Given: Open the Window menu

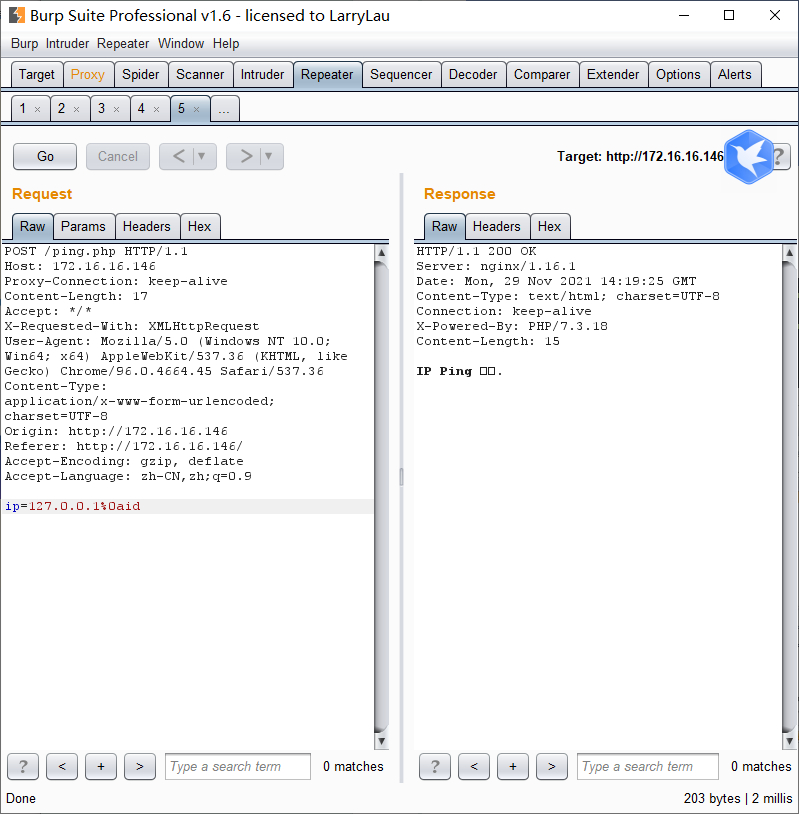Looking at the screenshot, I should tap(181, 44).
